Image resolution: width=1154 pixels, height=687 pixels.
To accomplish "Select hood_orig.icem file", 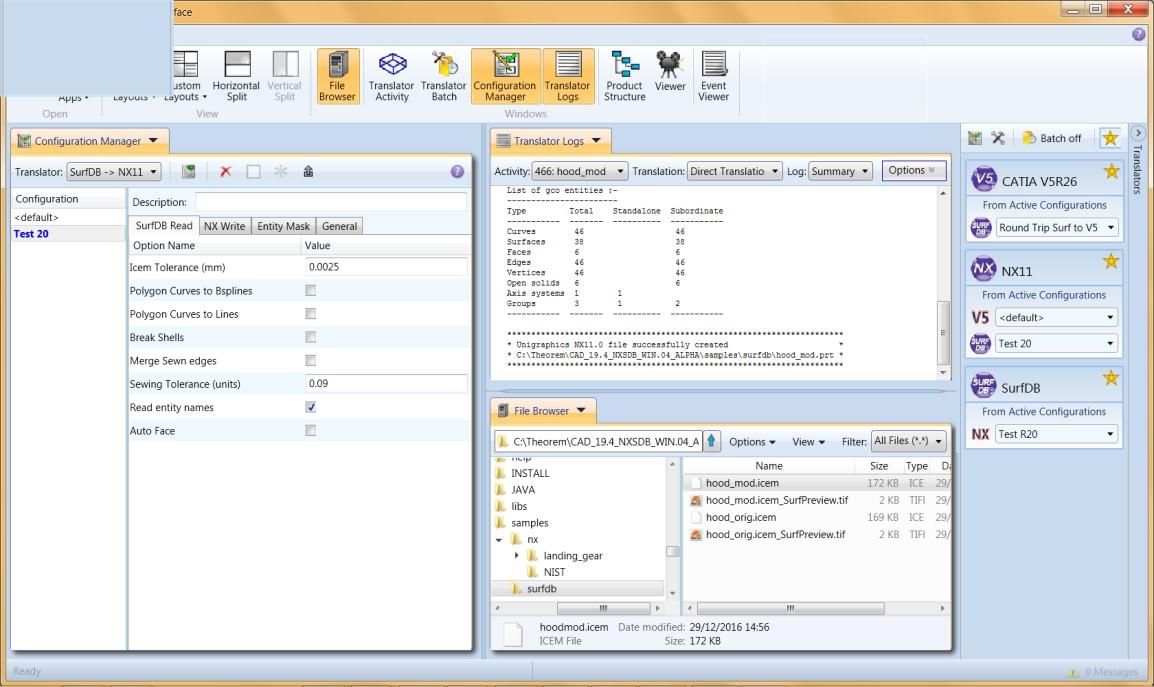I will [x=740, y=517].
